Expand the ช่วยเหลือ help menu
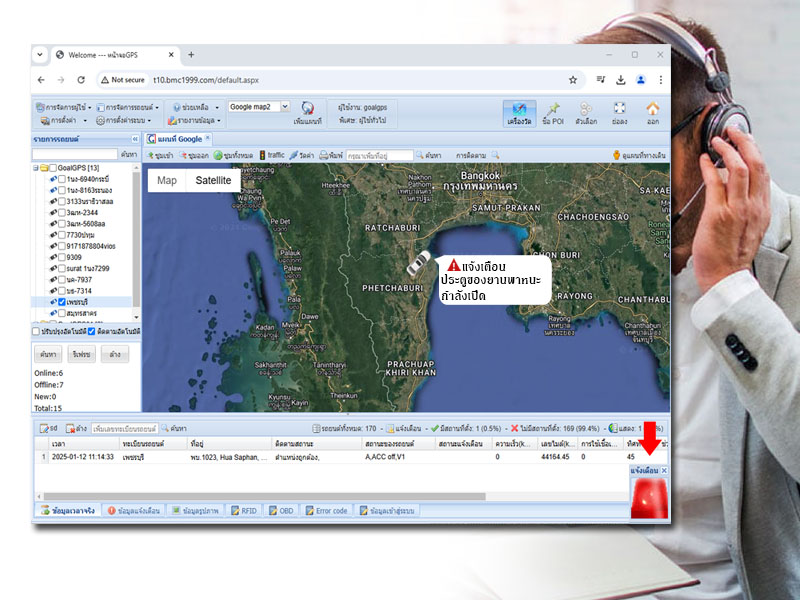This screenshot has height=600, width=800. click(195, 108)
